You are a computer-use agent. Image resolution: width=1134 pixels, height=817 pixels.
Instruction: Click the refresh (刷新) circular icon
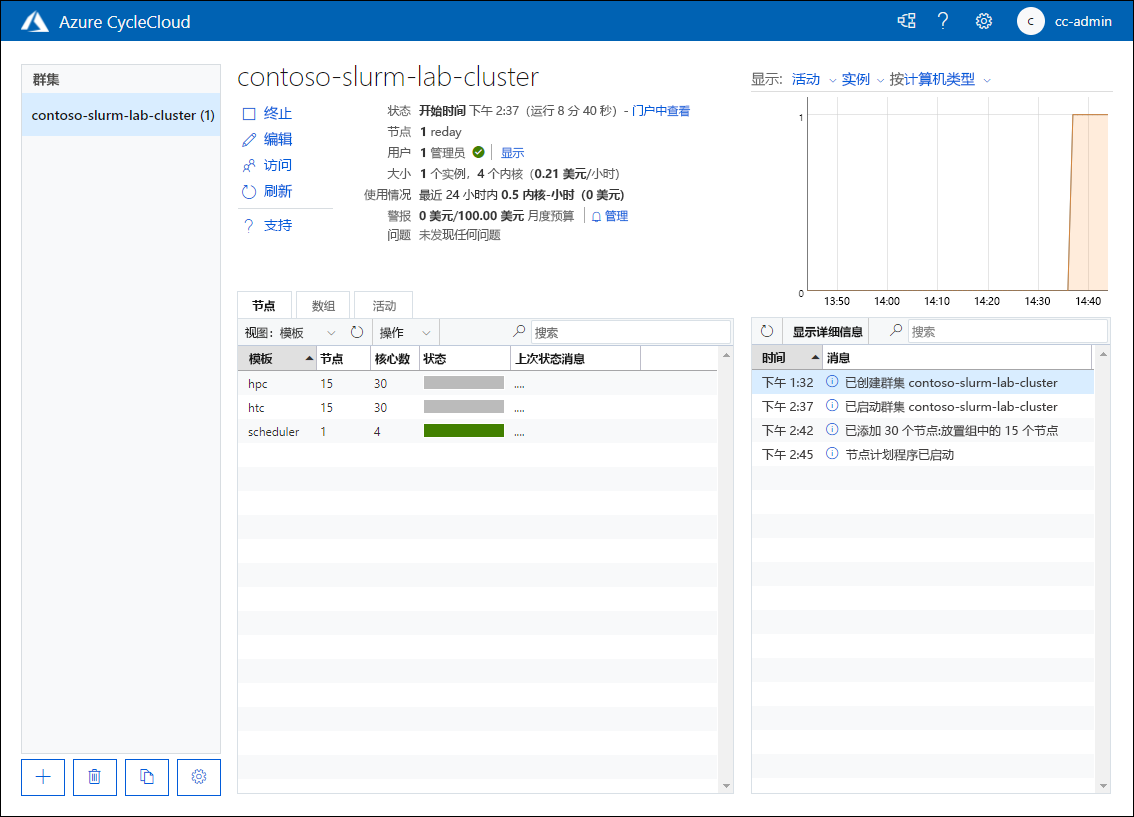coord(249,192)
